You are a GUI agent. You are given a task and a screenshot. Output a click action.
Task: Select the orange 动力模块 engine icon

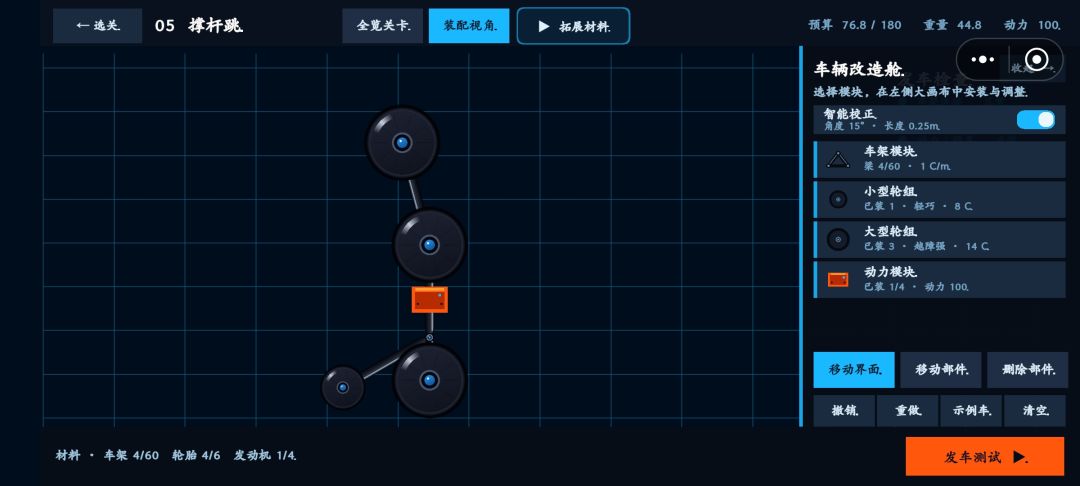838,279
